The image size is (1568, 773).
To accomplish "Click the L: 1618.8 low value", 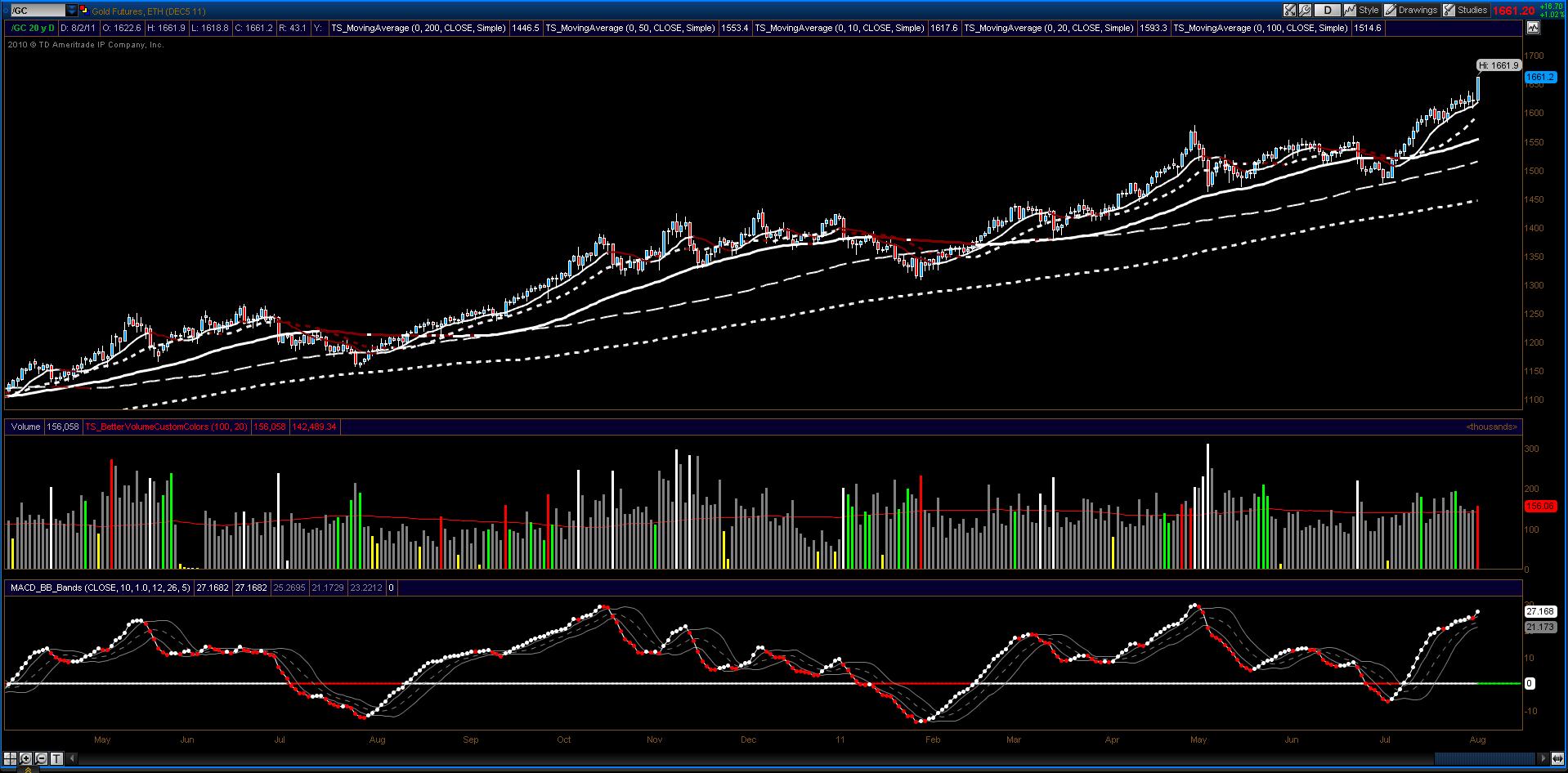I will (209, 28).
